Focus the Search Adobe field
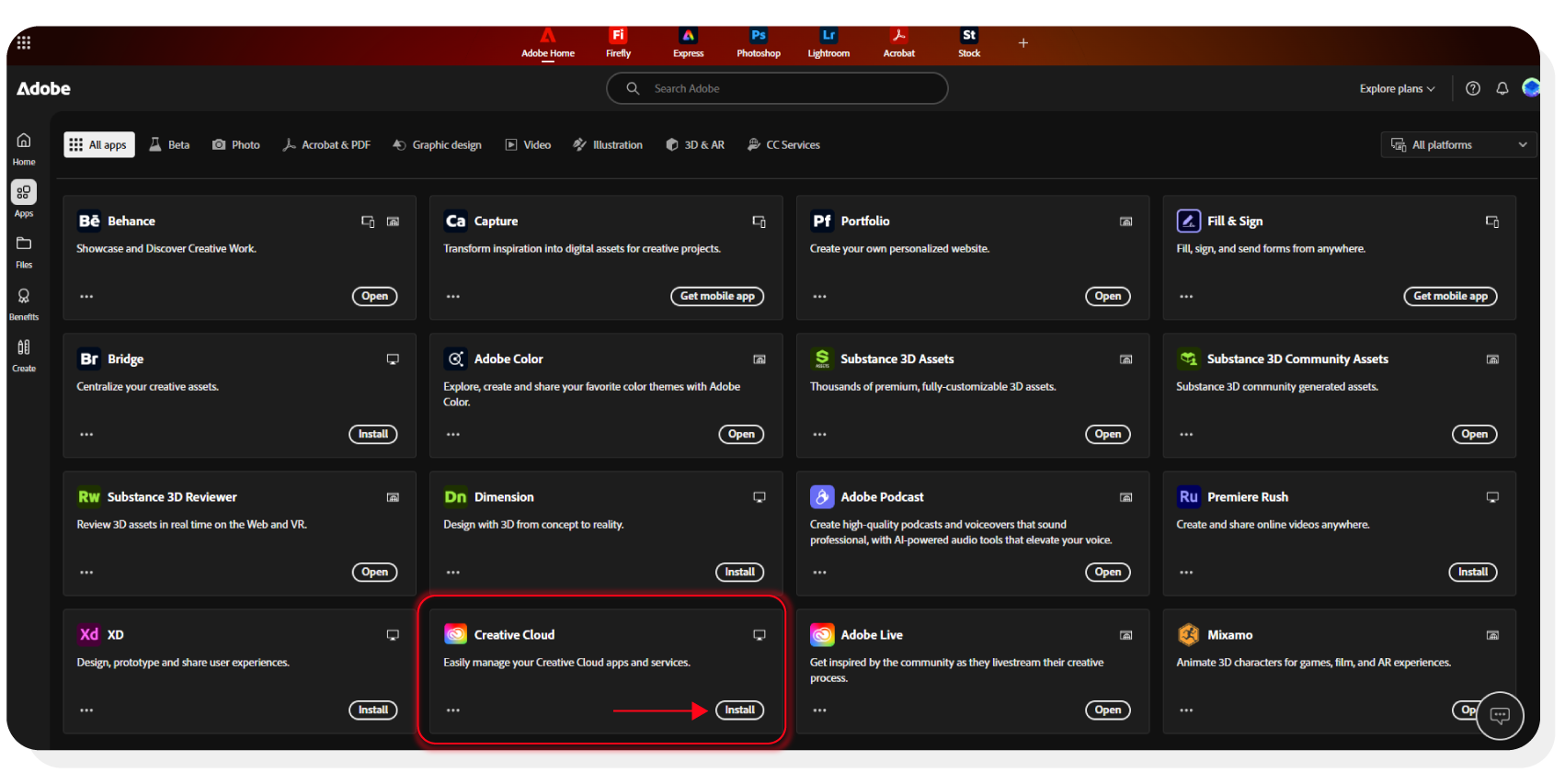 pyautogui.click(x=777, y=89)
